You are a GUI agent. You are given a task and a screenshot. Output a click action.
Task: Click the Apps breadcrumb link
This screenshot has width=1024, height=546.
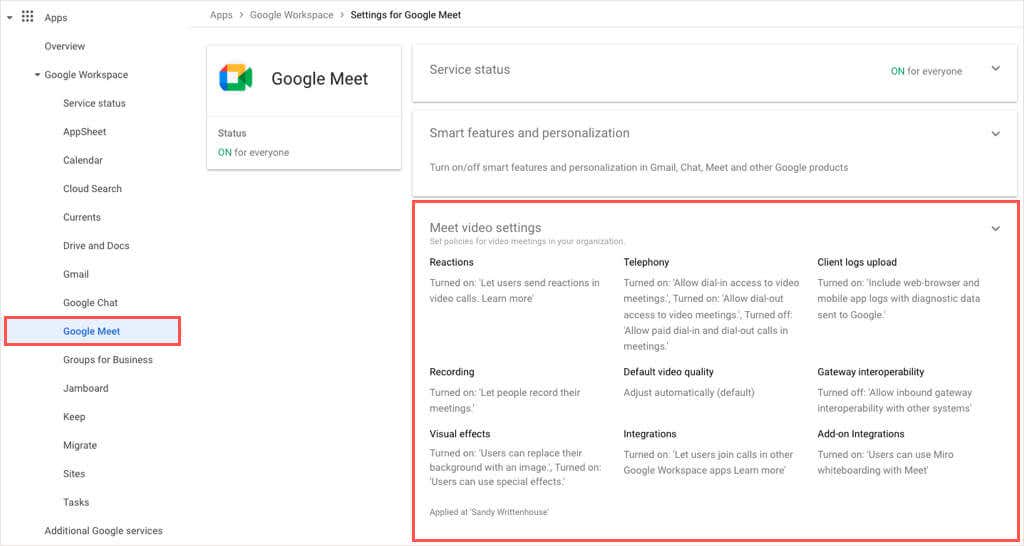[x=221, y=14]
